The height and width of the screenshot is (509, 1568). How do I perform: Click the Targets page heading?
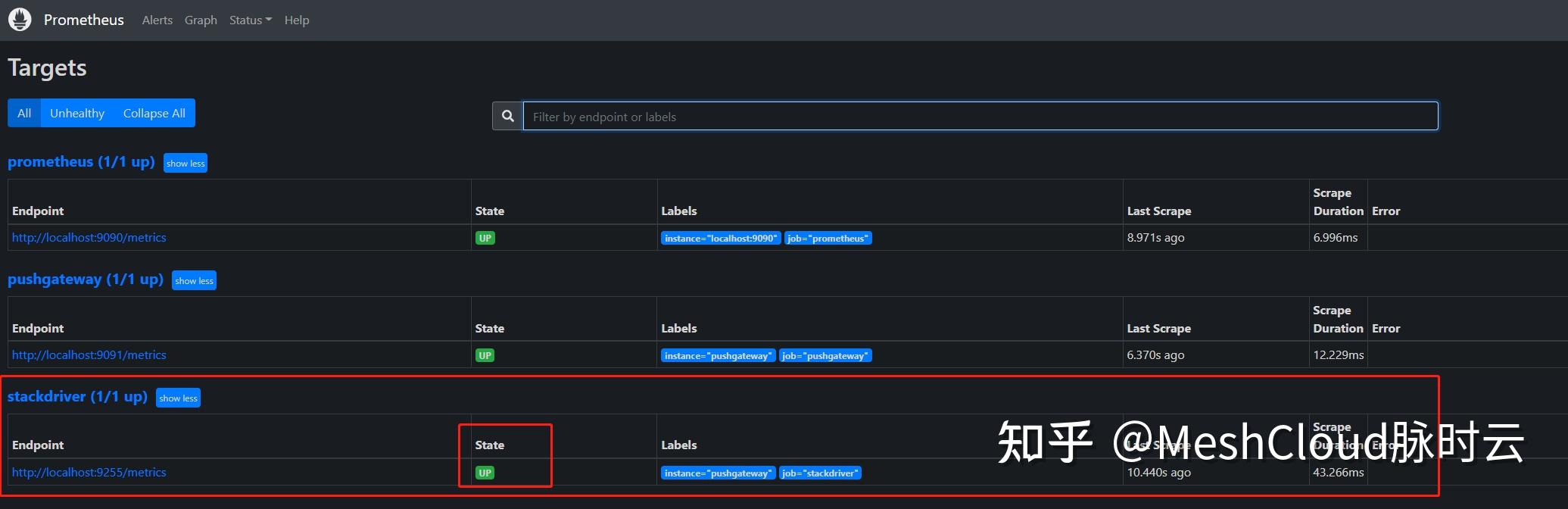(x=47, y=67)
